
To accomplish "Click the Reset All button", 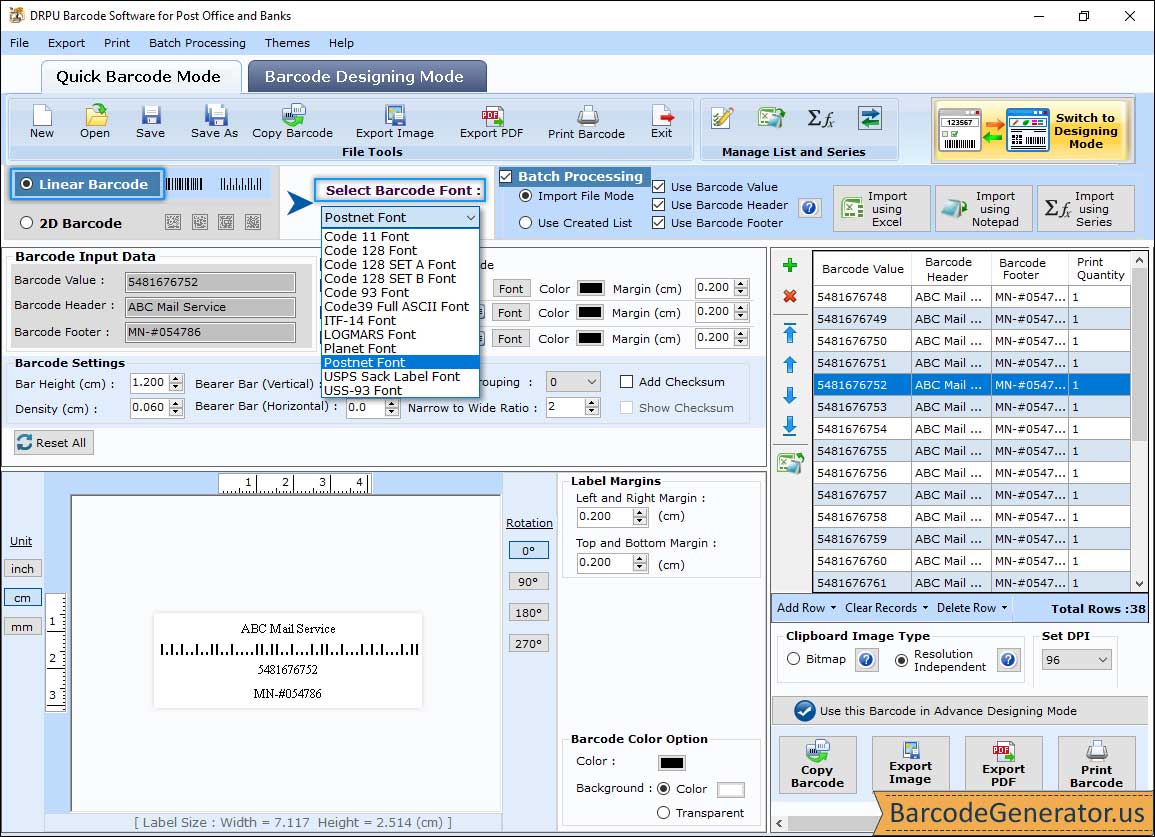I will (x=54, y=442).
